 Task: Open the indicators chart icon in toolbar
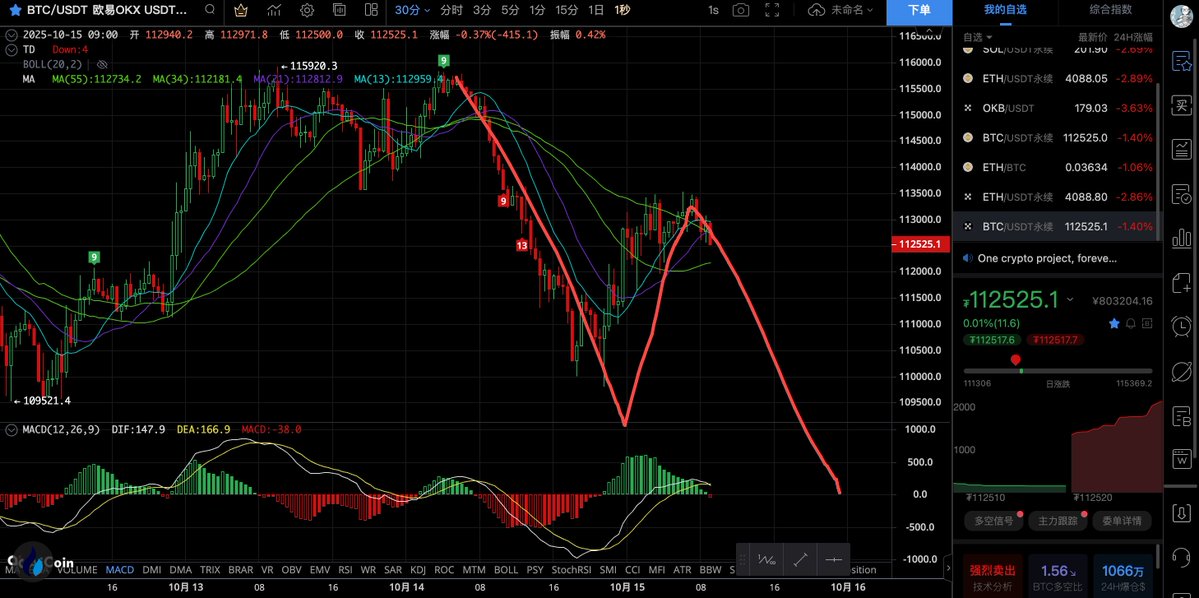(274, 10)
